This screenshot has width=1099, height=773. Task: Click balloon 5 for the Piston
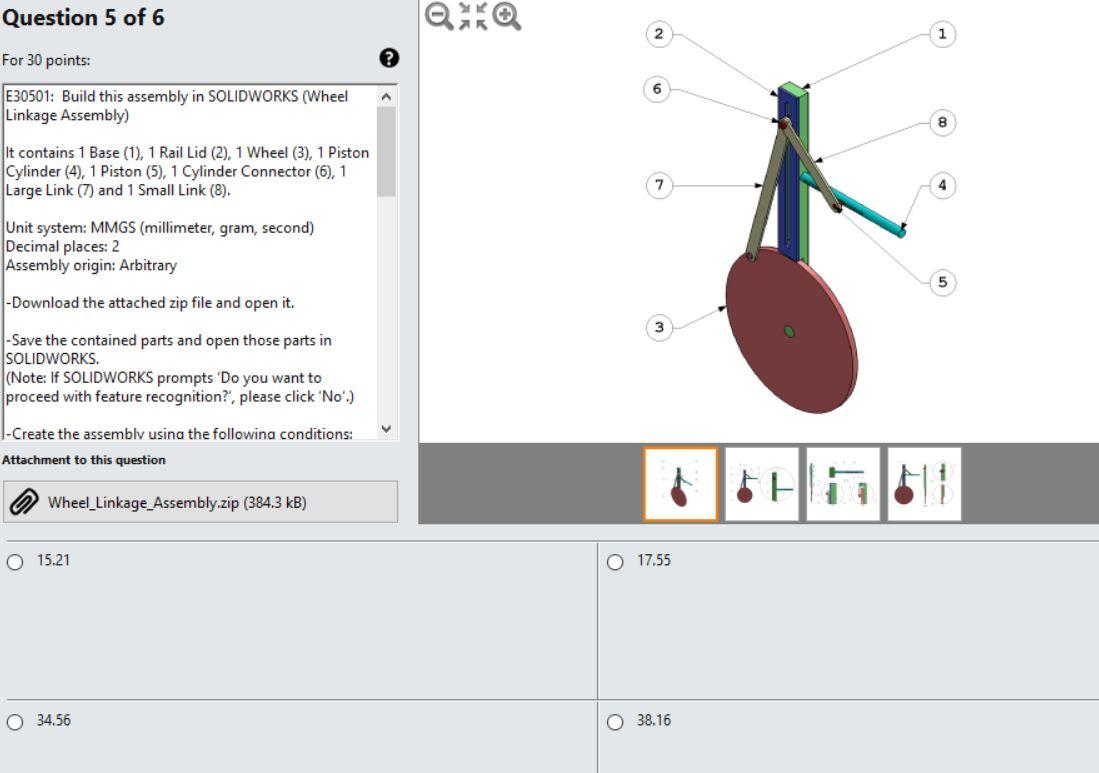pyautogui.click(x=942, y=282)
